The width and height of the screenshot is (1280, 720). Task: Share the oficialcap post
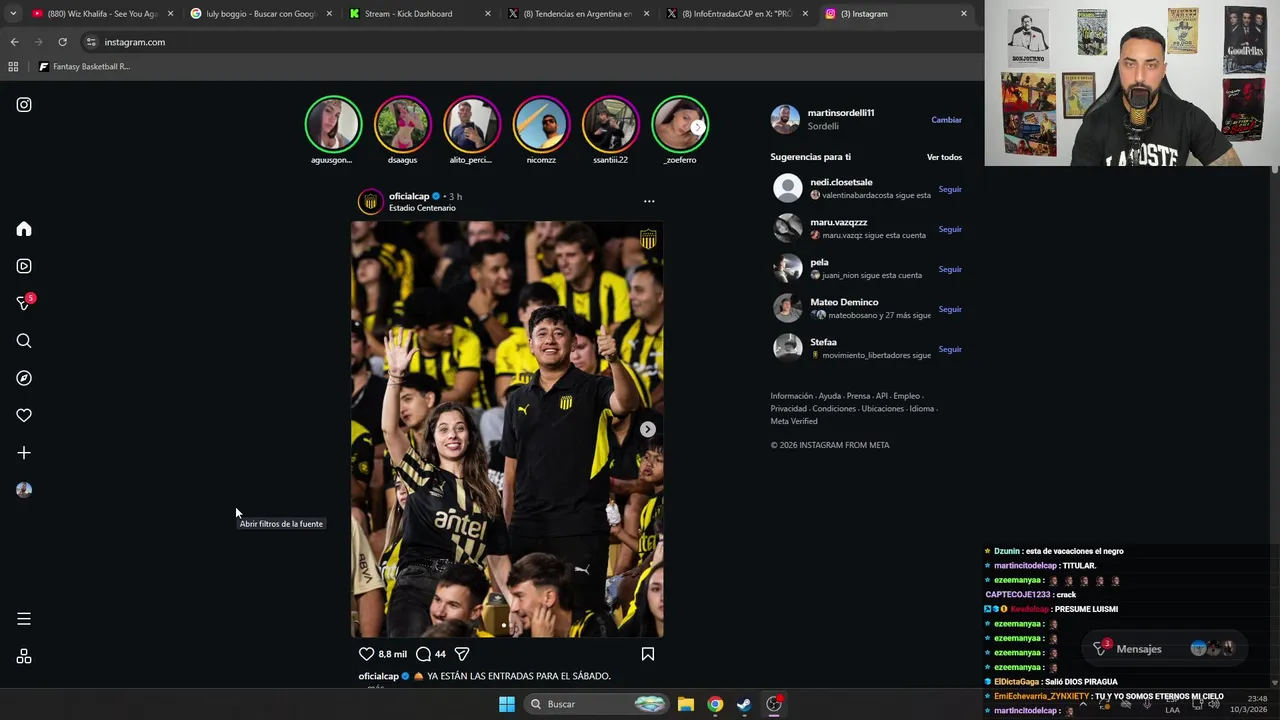pos(462,654)
